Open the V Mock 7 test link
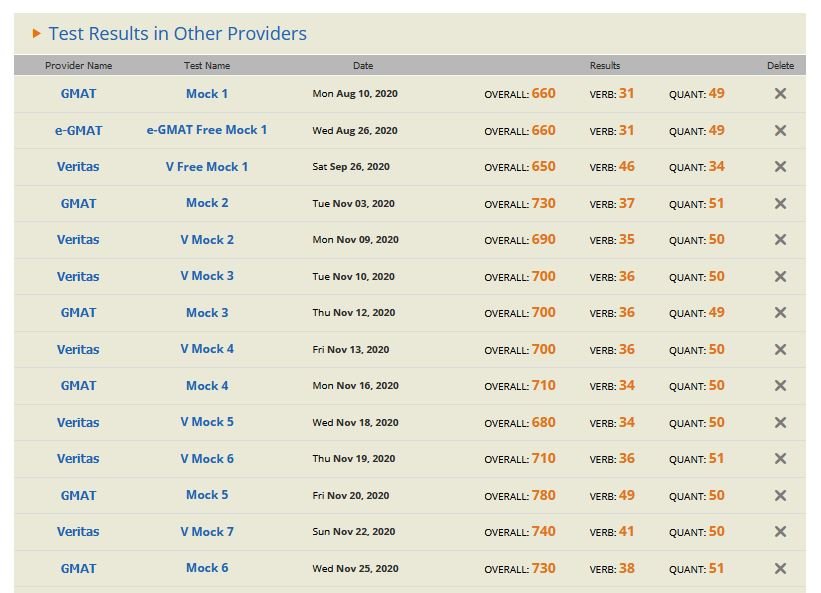Viewport: 821px width, 593px height. click(207, 532)
